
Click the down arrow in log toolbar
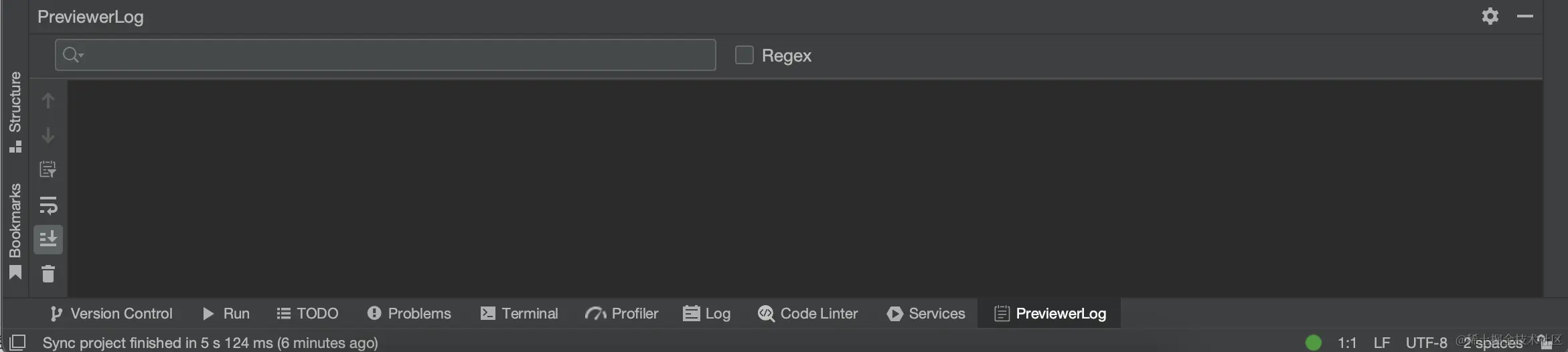pyautogui.click(x=48, y=135)
